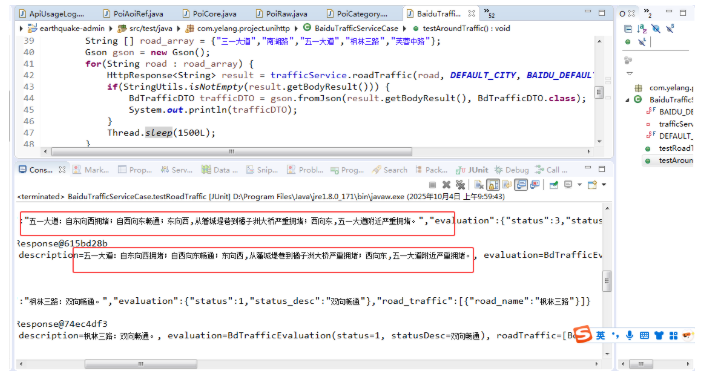Toggle Sogou microphone voice input icon

[x=629, y=335]
